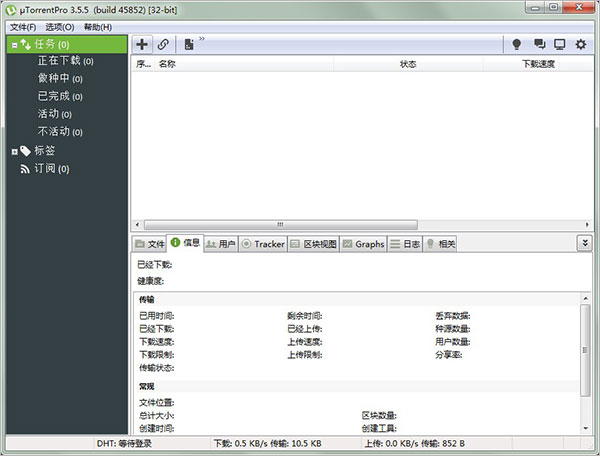Click the 下载: 0.5 KB/s status entry

pos(267,443)
